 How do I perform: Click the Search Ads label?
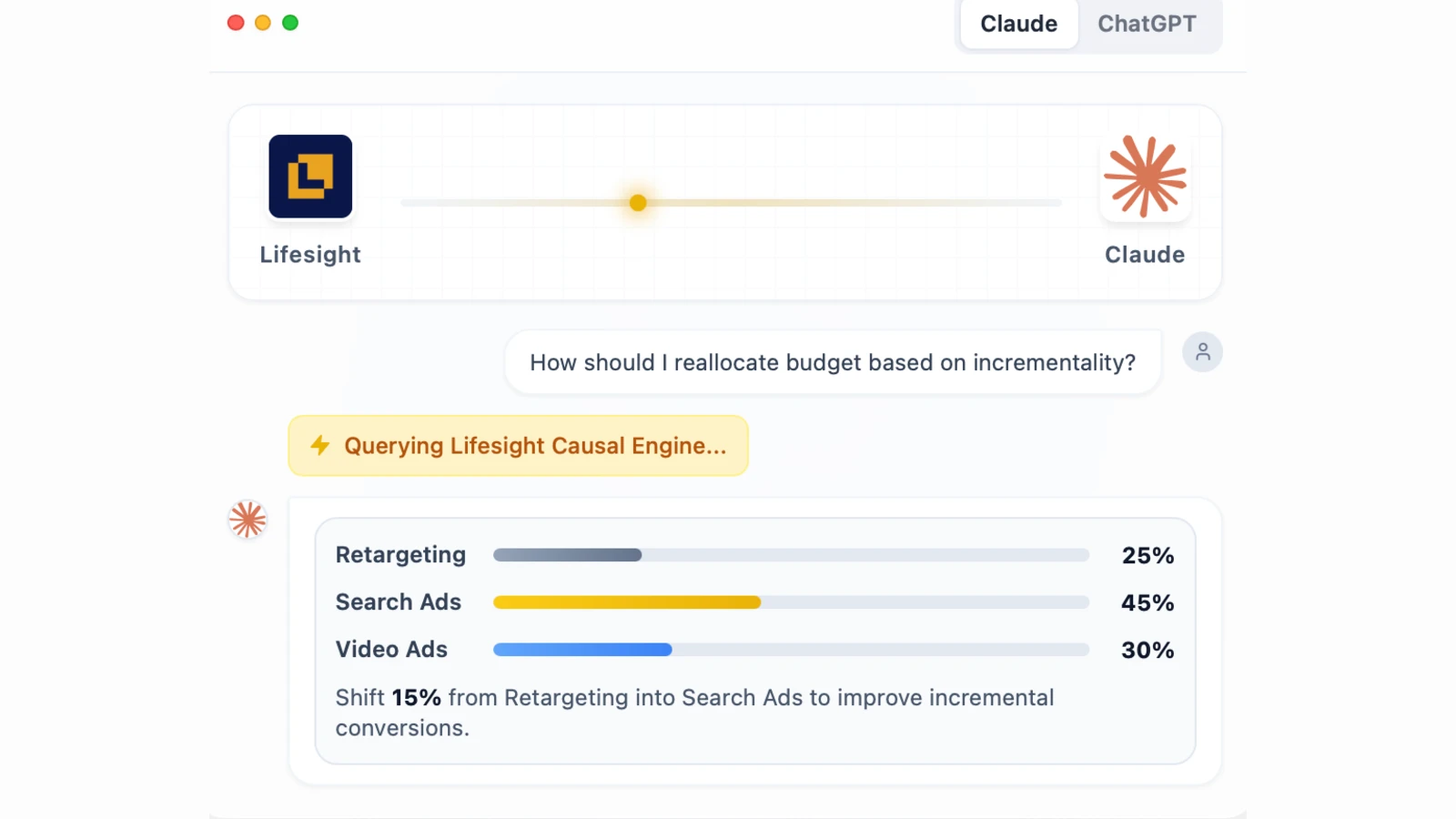(399, 602)
